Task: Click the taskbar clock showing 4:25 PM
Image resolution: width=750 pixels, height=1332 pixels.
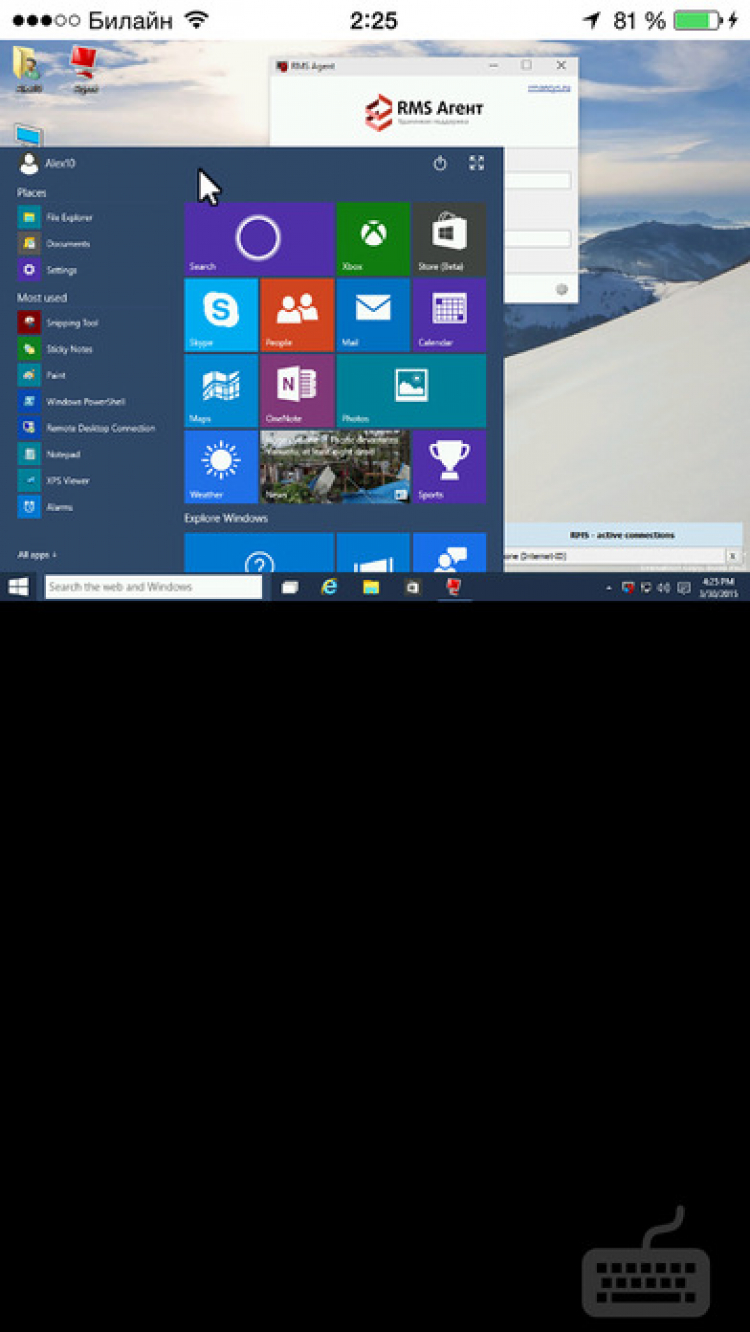Action: tap(717, 587)
